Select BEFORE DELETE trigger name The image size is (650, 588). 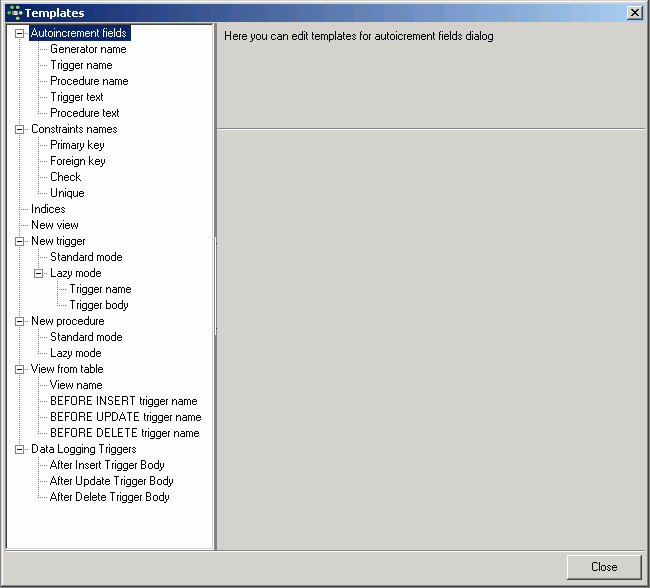point(124,433)
